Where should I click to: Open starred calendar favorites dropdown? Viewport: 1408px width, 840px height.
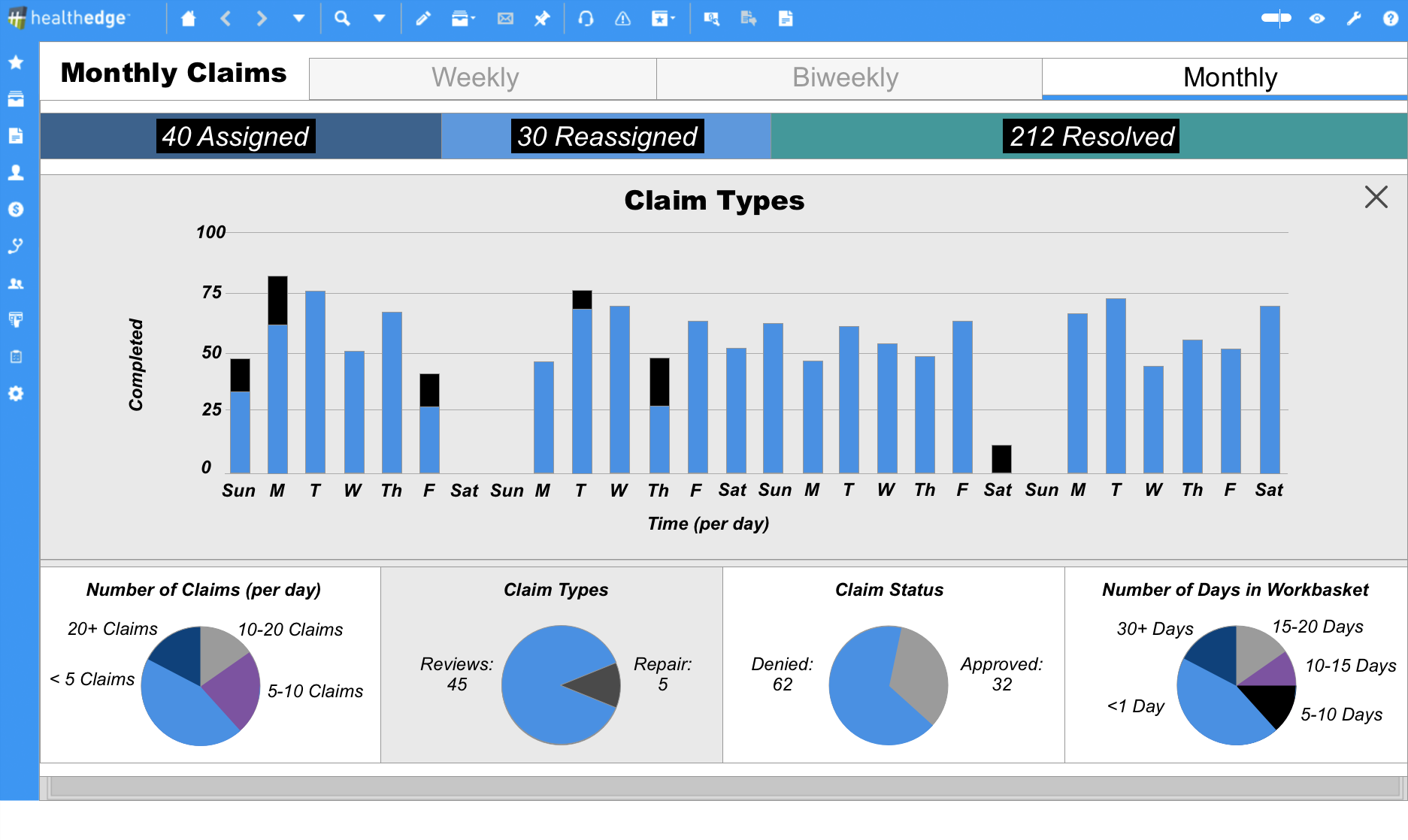pos(663,19)
